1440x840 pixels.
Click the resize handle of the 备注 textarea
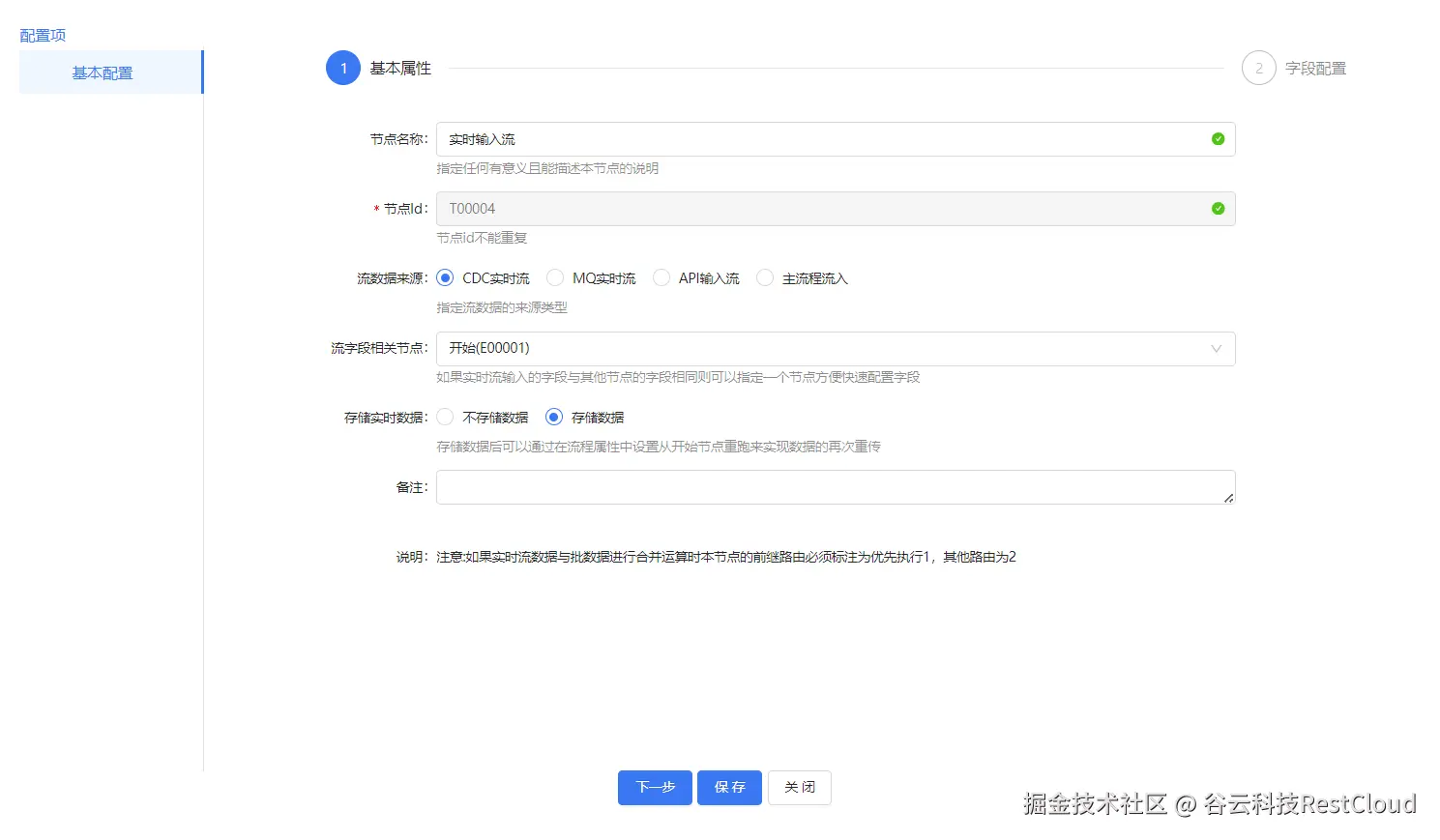1229,499
